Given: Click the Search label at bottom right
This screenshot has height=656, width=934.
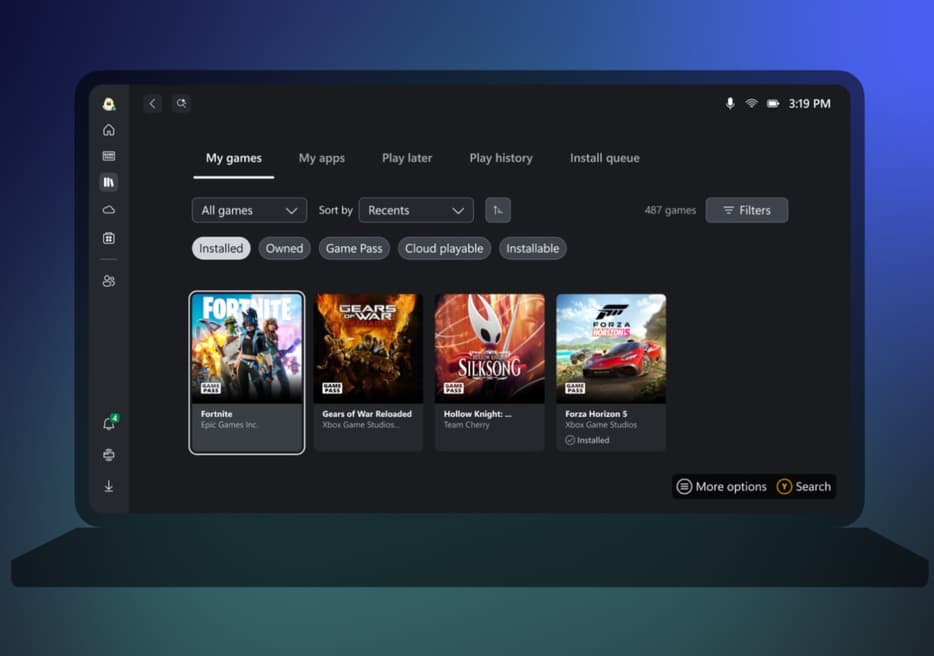Looking at the screenshot, I should [x=813, y=487].
